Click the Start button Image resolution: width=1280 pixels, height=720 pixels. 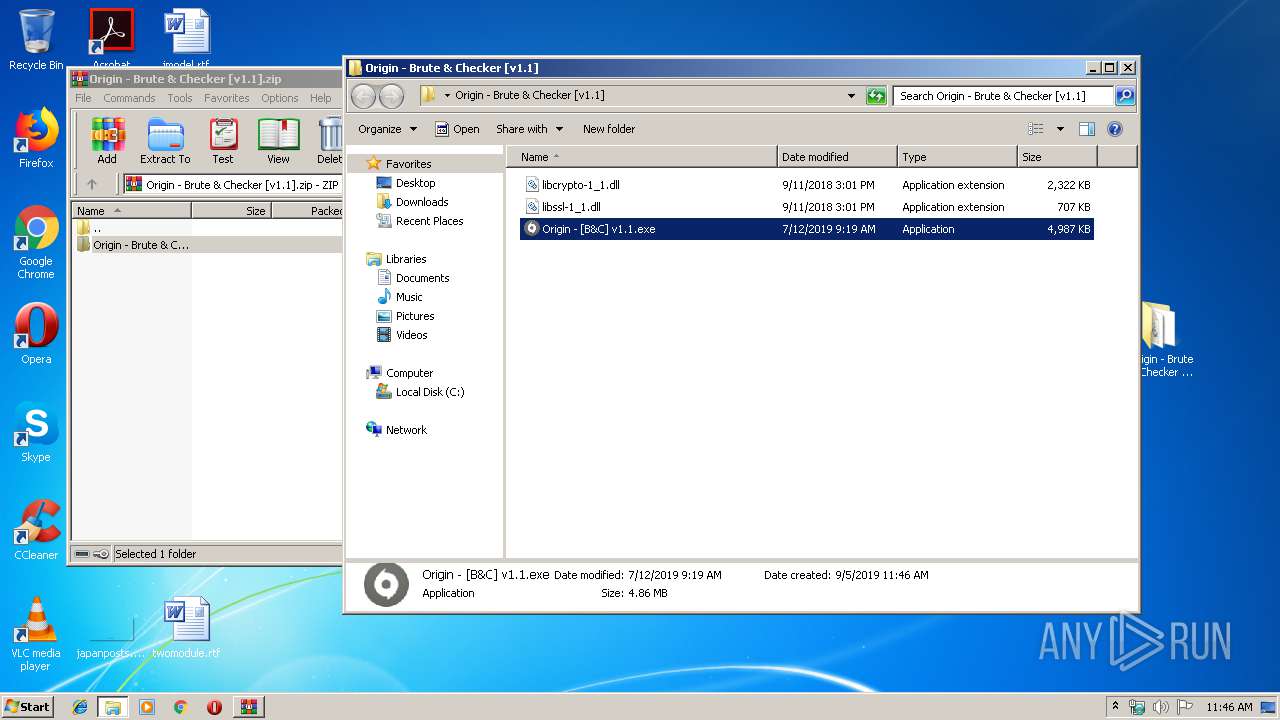[x=28, y=707]
